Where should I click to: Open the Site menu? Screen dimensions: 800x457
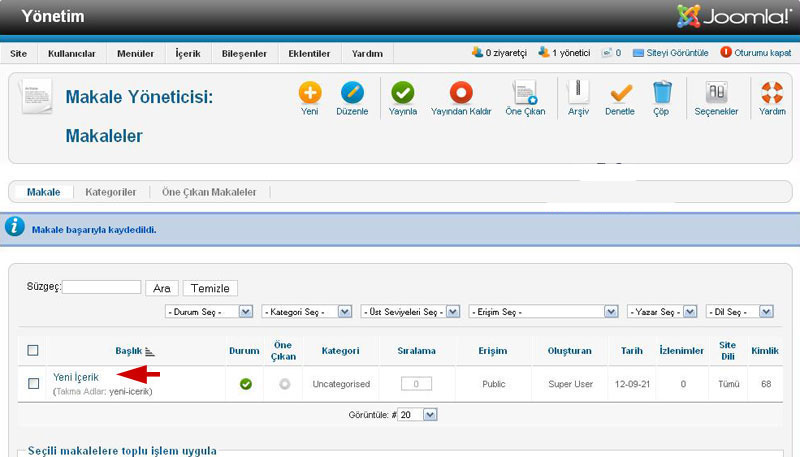[x=18, y=54]
